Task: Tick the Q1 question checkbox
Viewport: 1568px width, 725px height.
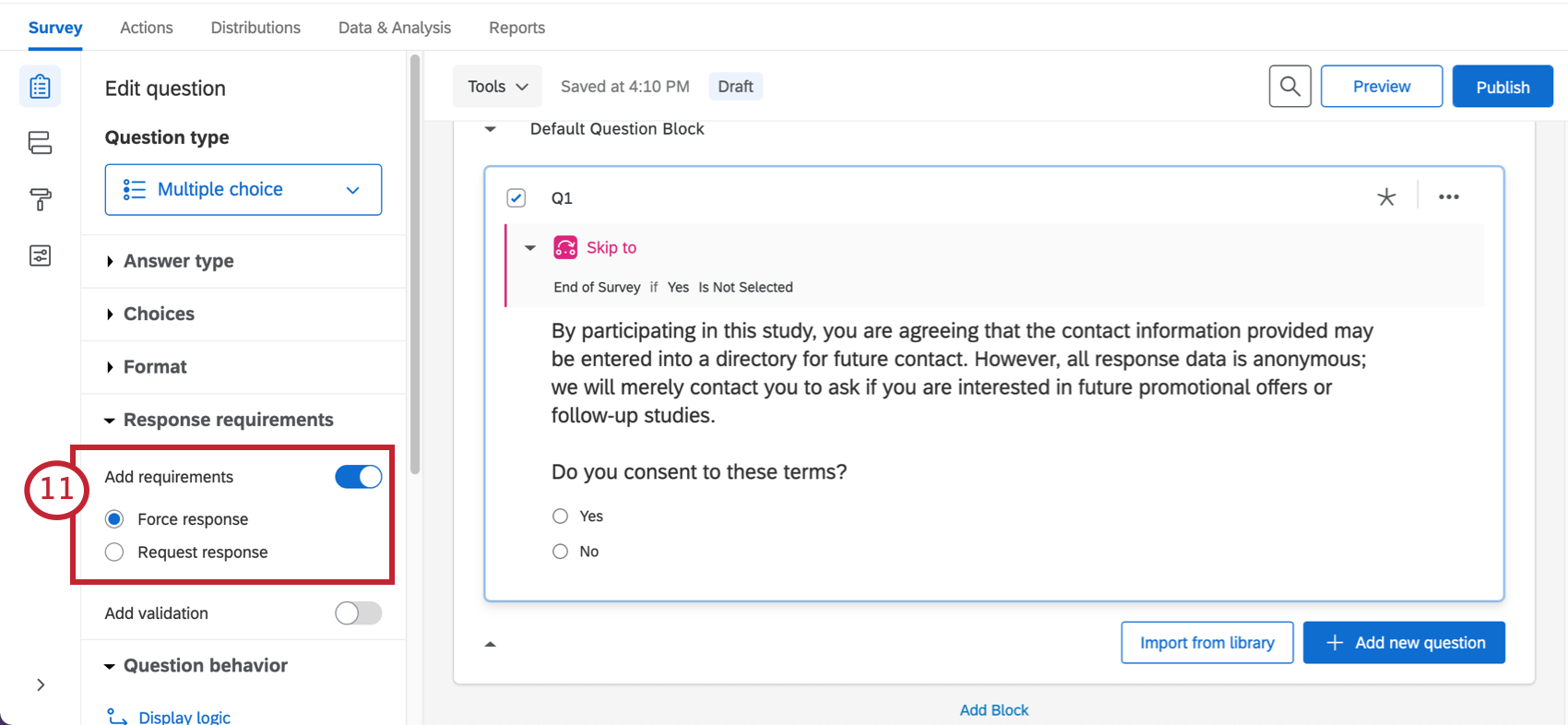Action: click(517, 198)
